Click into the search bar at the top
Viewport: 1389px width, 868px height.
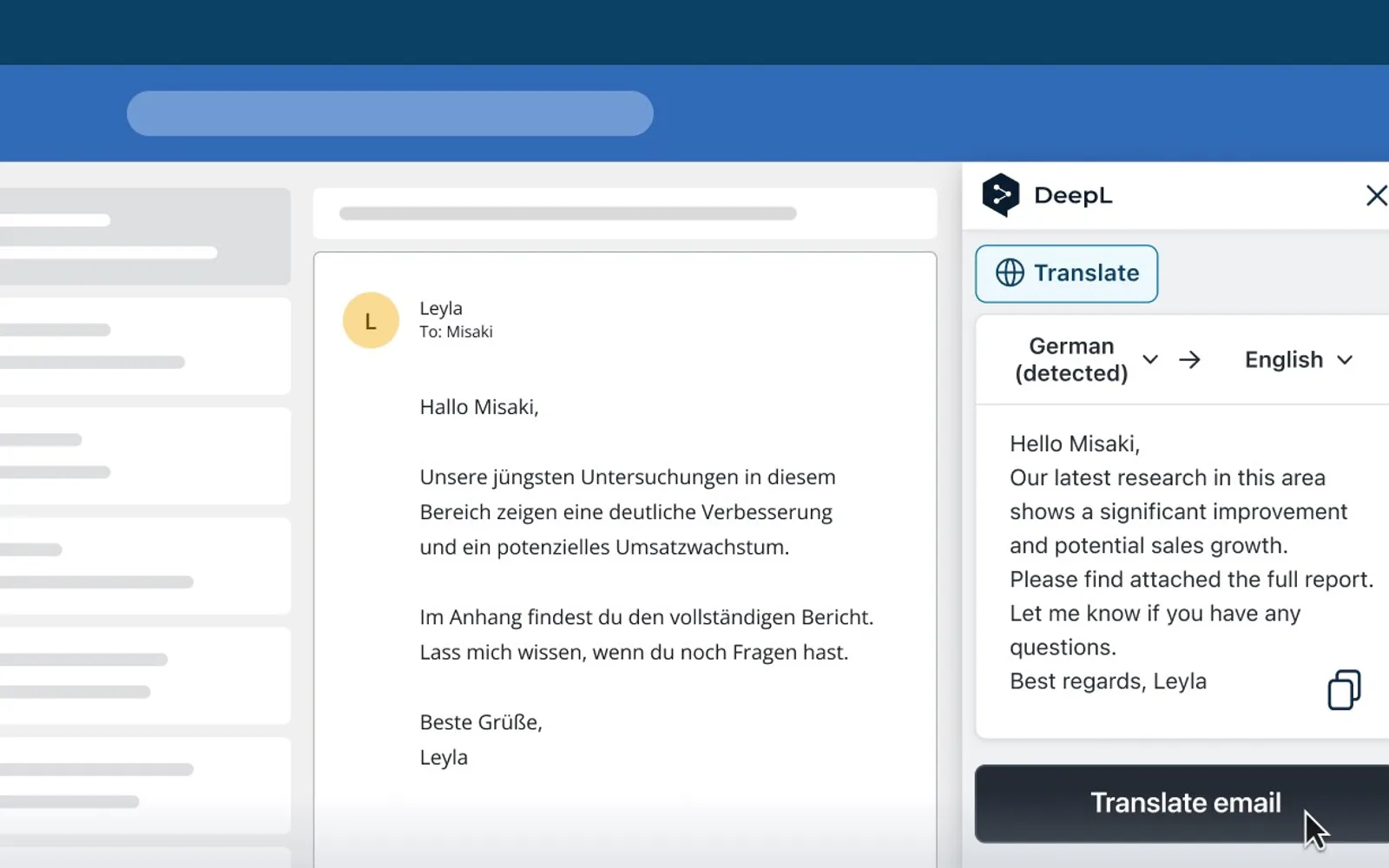(x=390, y=113)
